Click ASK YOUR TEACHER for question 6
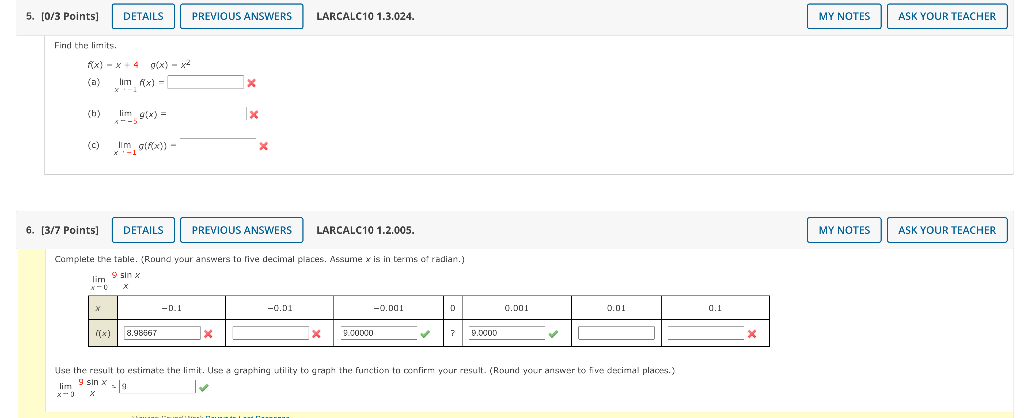The height and width of the screenshot is (418, 1024). tap(947, 230)
